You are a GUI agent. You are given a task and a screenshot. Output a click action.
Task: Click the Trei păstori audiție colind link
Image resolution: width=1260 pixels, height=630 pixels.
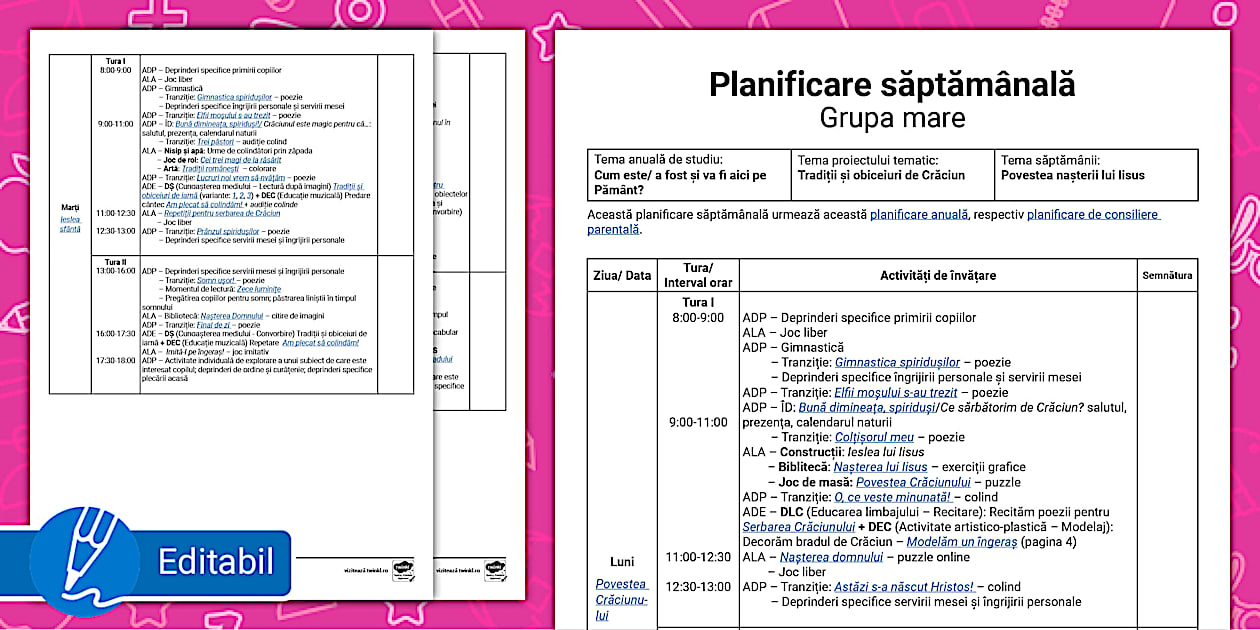(x=216, y=142)
